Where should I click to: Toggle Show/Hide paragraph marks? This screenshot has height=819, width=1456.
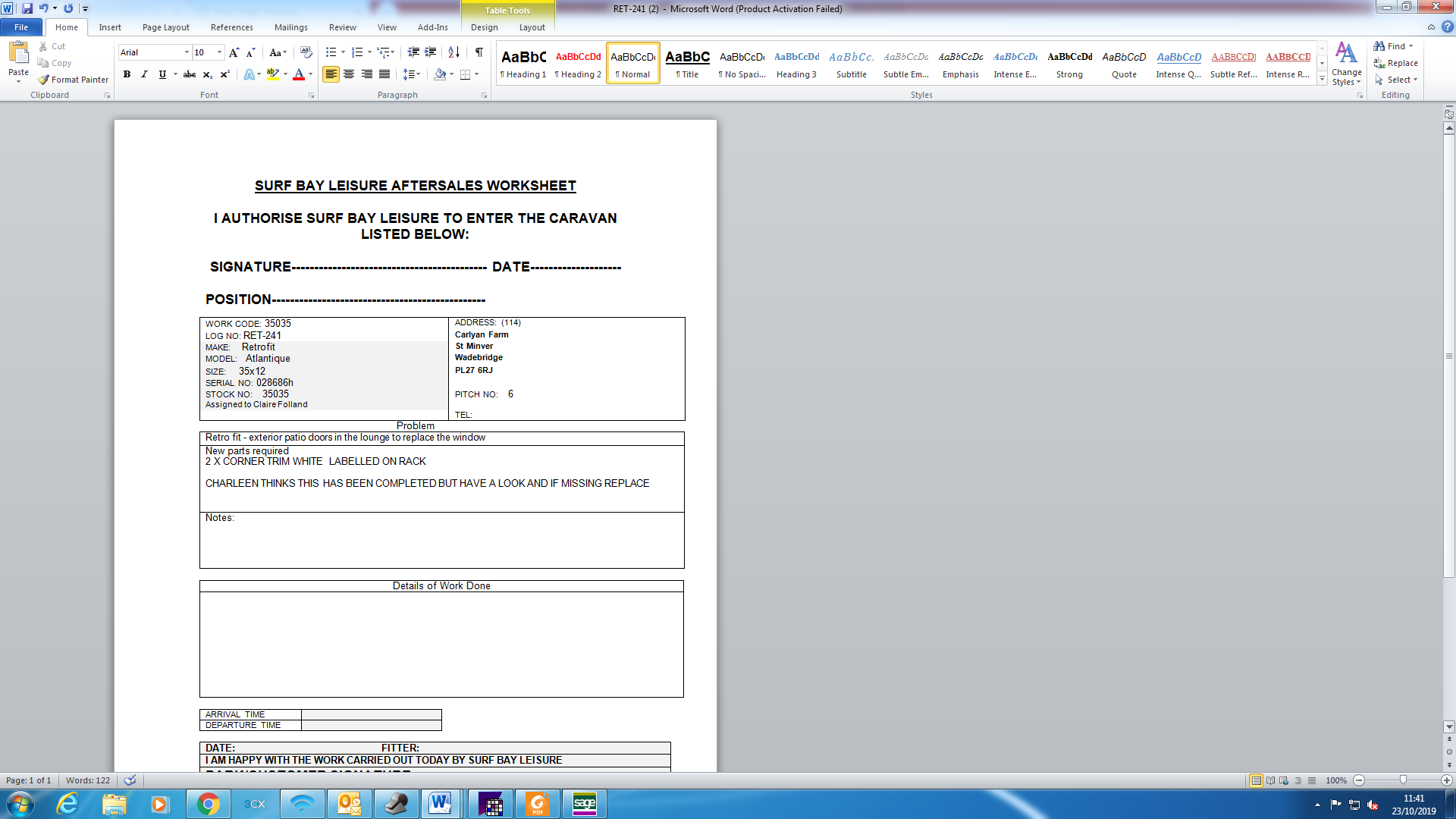tap(479, 52)
